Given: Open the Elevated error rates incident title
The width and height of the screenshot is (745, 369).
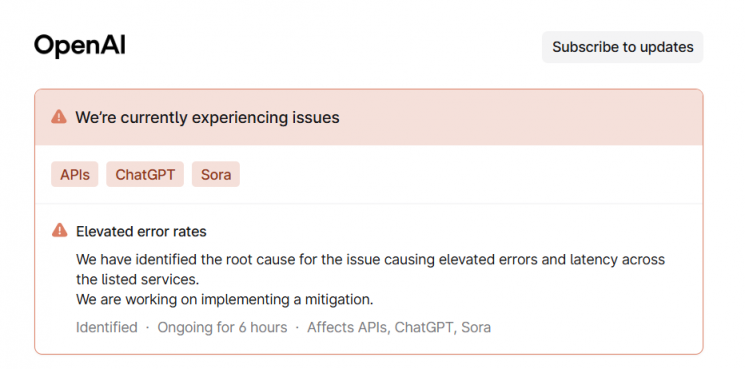Looking at the screenshot, I should coord(141,231).
